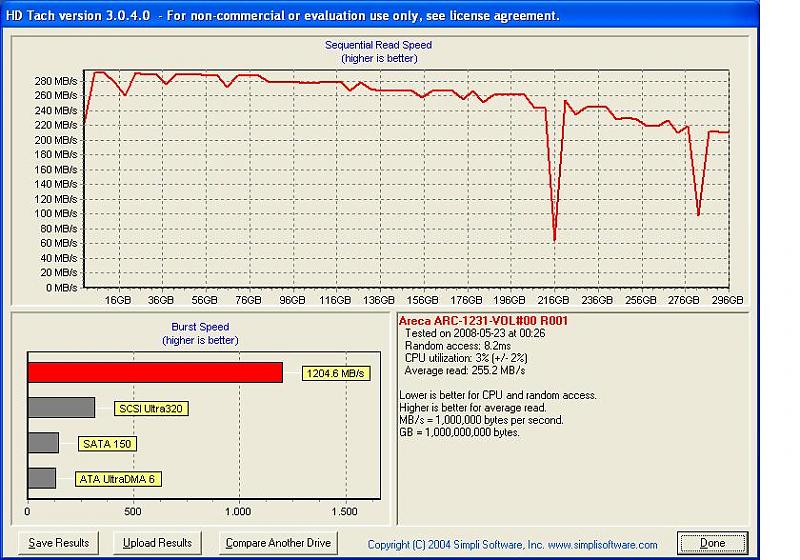This screenshot has height=560, width=800.
Task: Click the HD Tach version title bar
Action: click(x=380, y=15)
